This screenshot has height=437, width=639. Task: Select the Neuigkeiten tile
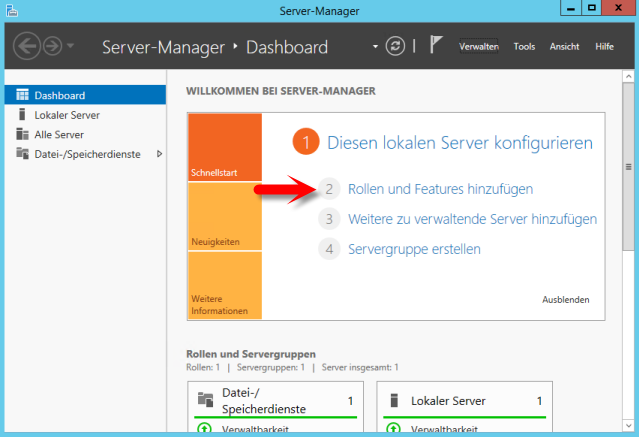[x=224, y=215]
